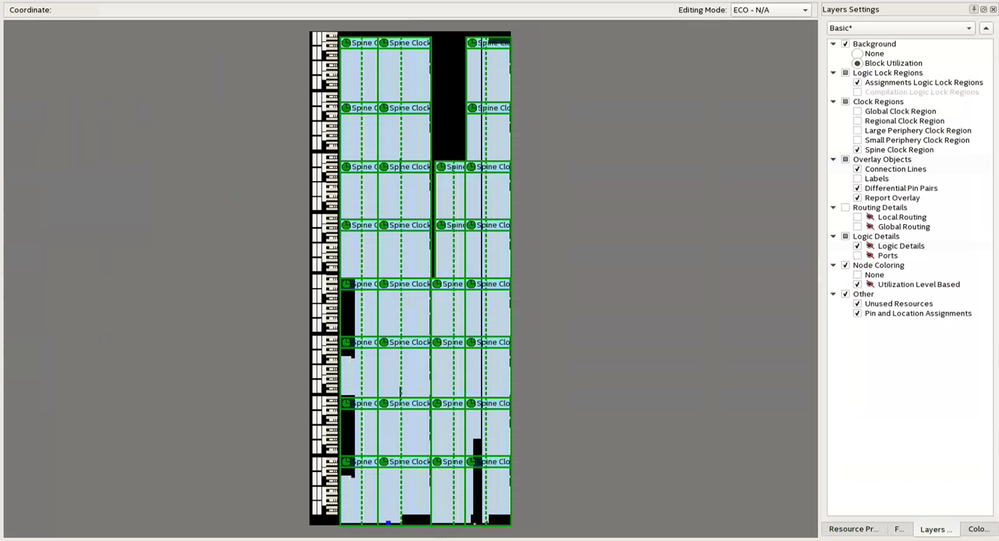
Task: Click the Layers Settings panel title
Action: pos(851,10)
